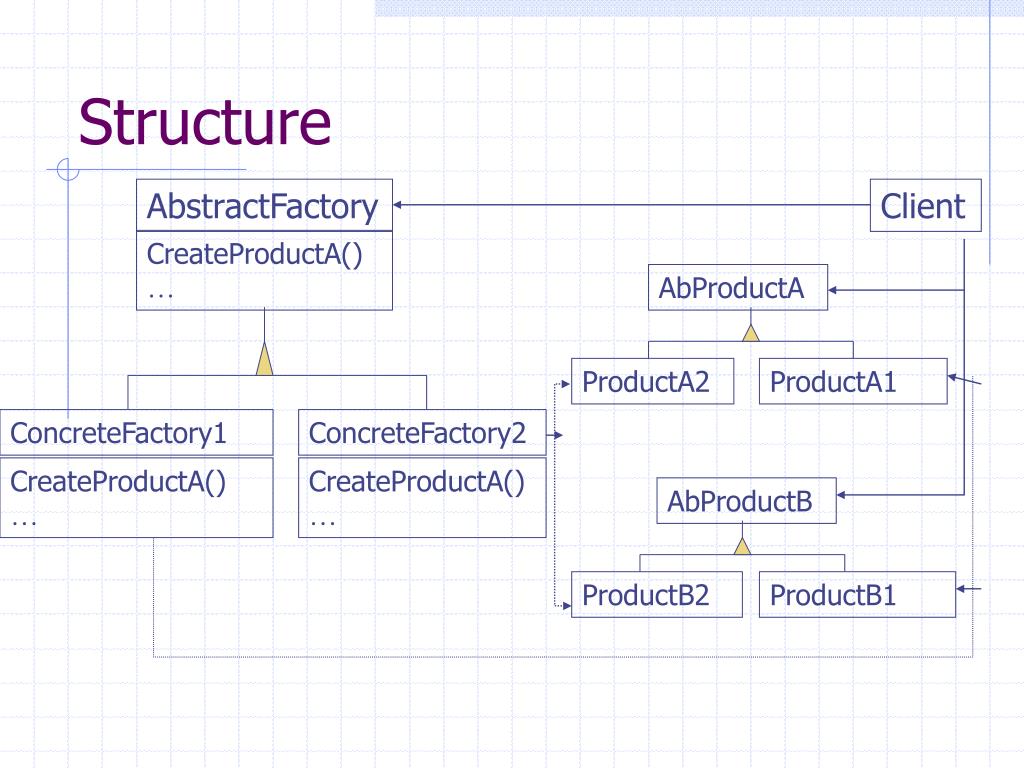Click the arrowhead pointing into ProductA1

coord(953,377)
